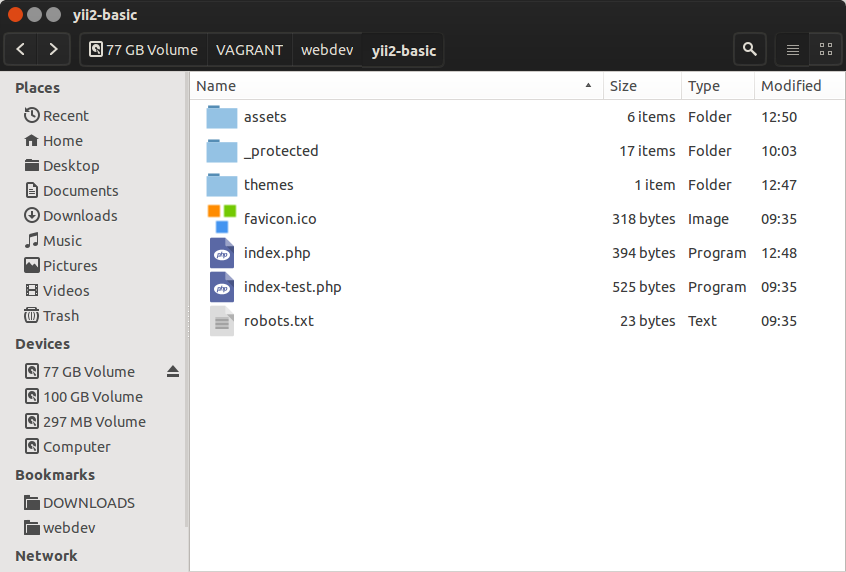
Task: Sort files by Modified column
Action: click(795, 86)
